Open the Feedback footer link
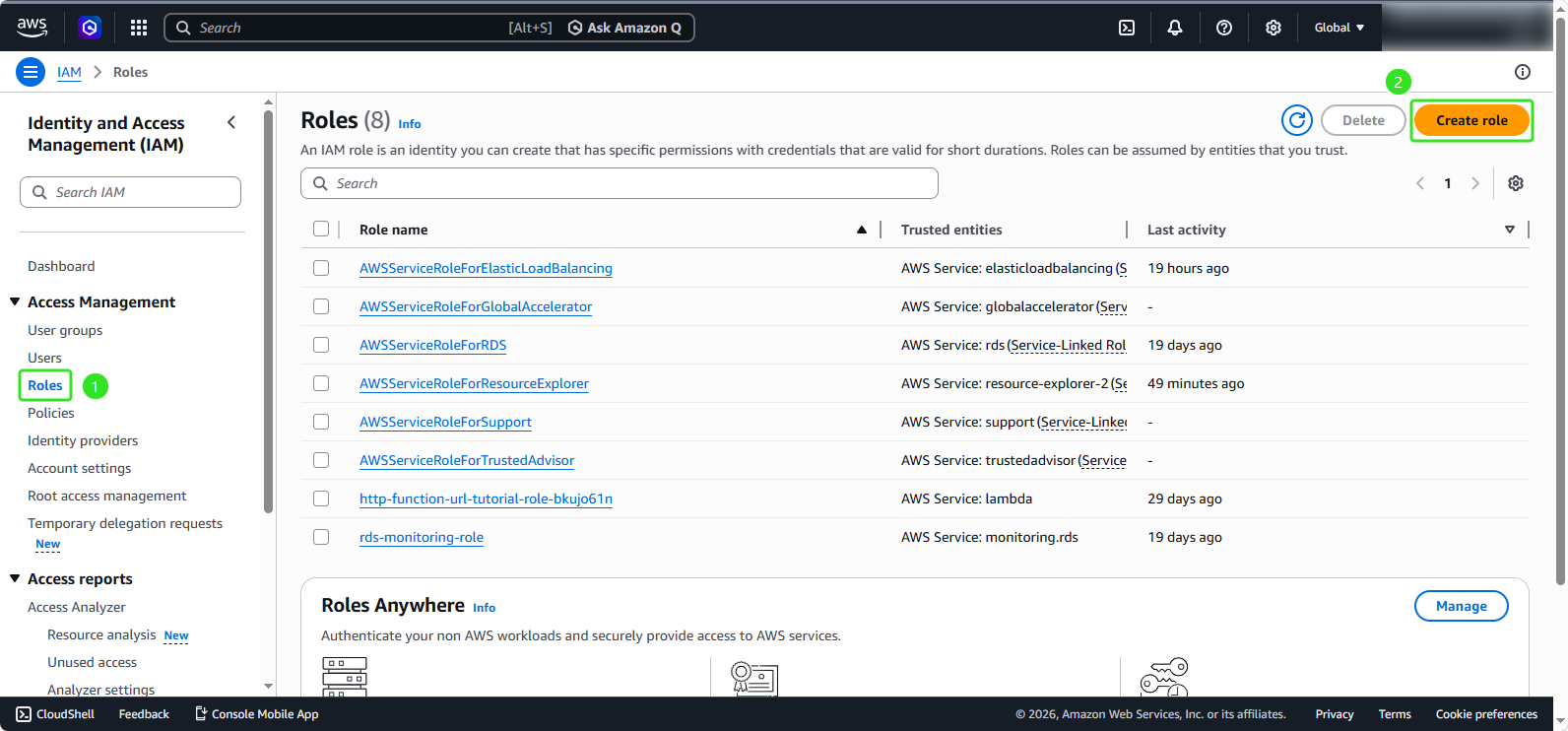1568x731 pixels. click(x=144, y=714)
